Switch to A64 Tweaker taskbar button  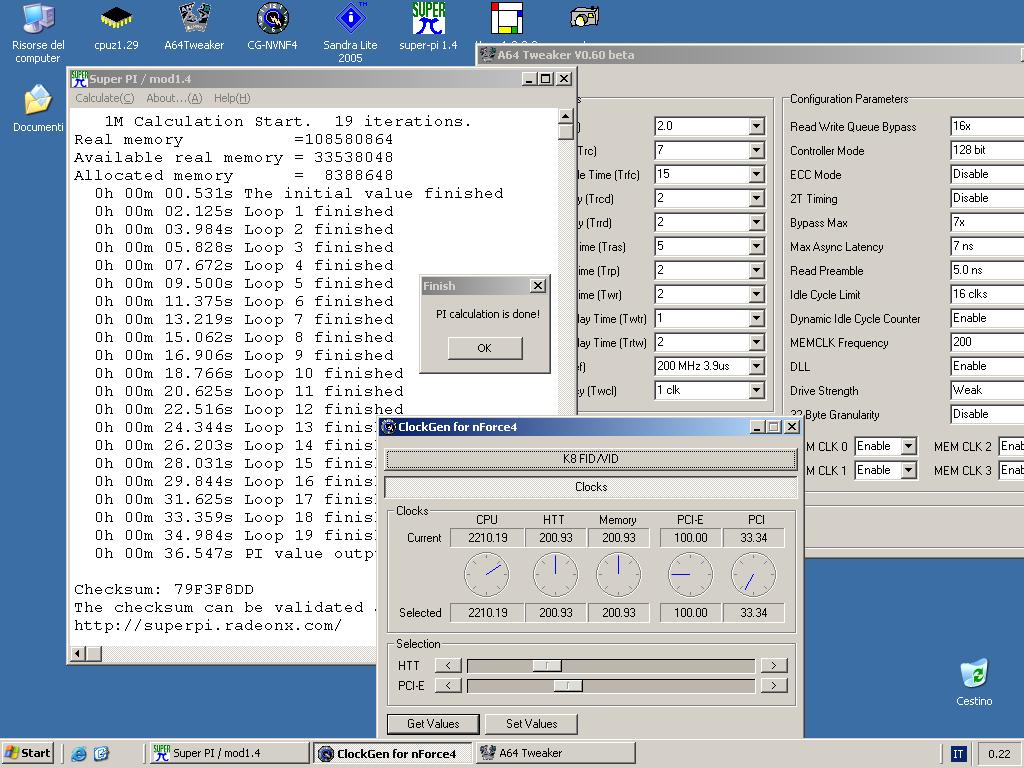point(556,753)
